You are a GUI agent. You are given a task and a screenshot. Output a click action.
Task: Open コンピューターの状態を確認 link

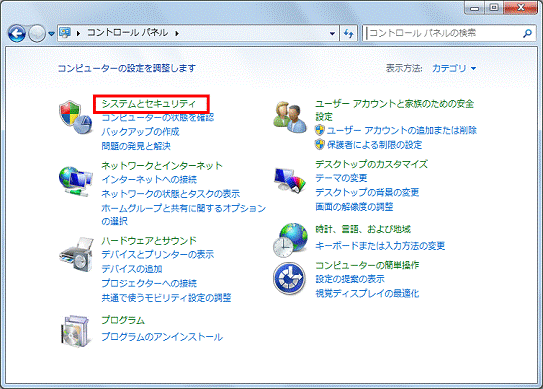(x=158, y=117)
